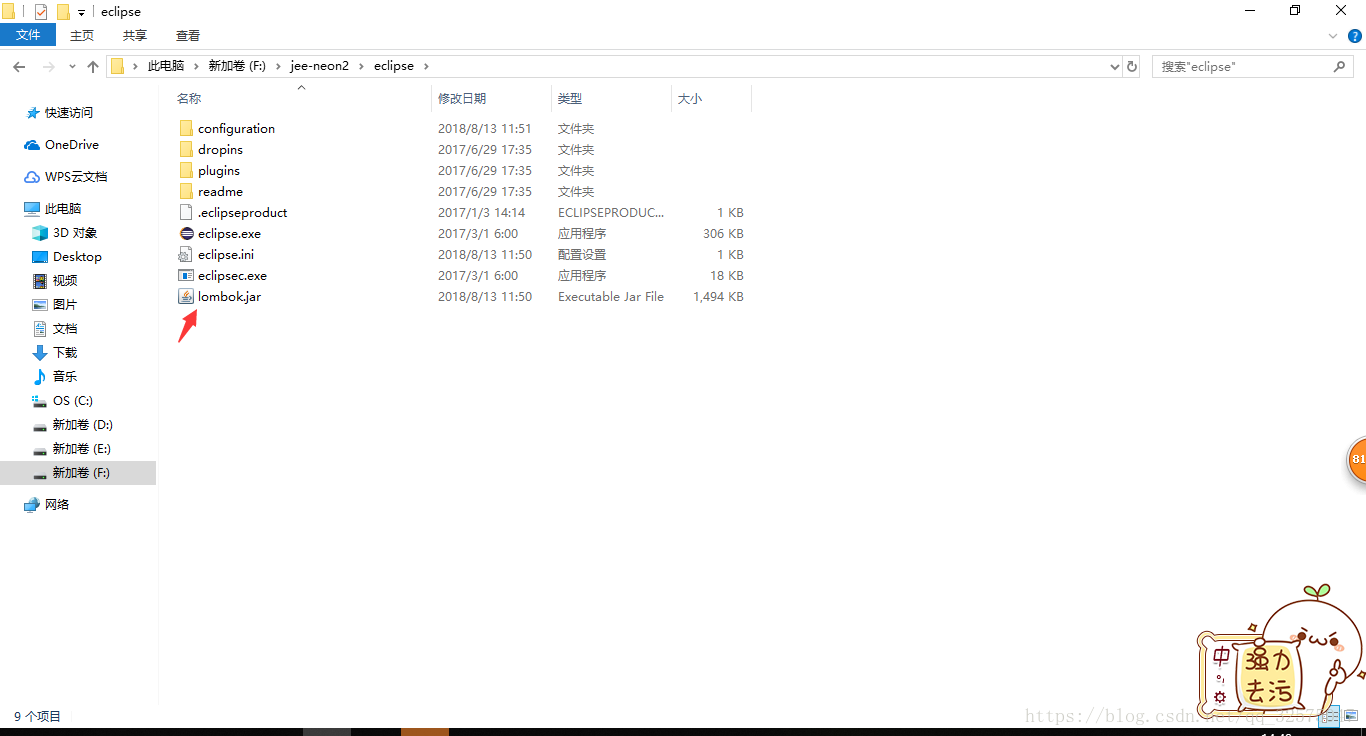The width and height of the screenshot is (1366, 736).
Task: Open the configuration folder icon
Action: (x=186, y=128)
